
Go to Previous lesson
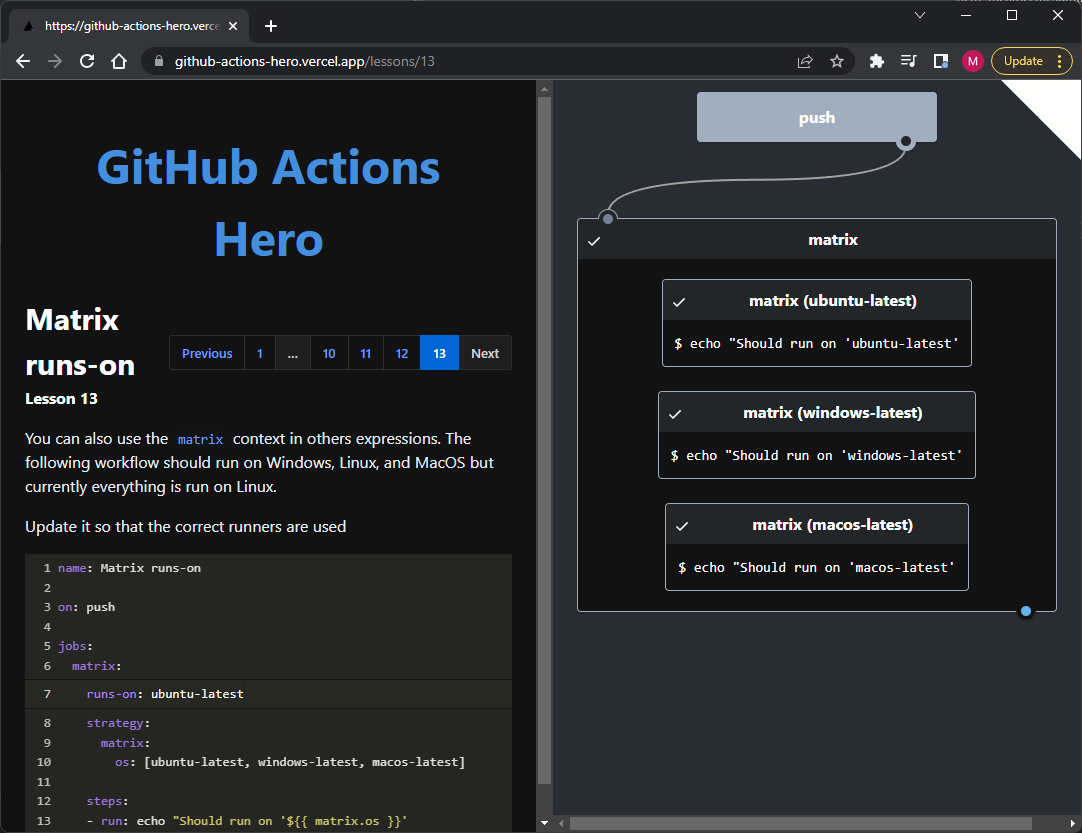207,353
